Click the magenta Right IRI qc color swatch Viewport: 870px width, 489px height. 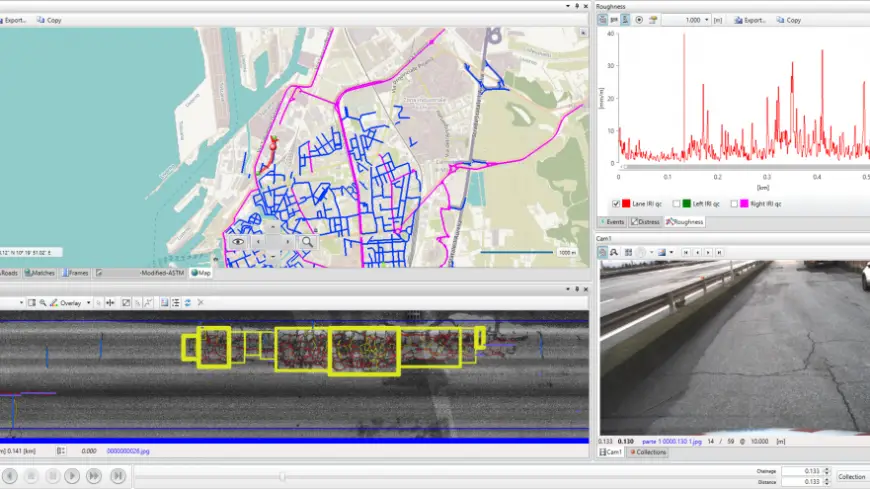tap(744, 204)
